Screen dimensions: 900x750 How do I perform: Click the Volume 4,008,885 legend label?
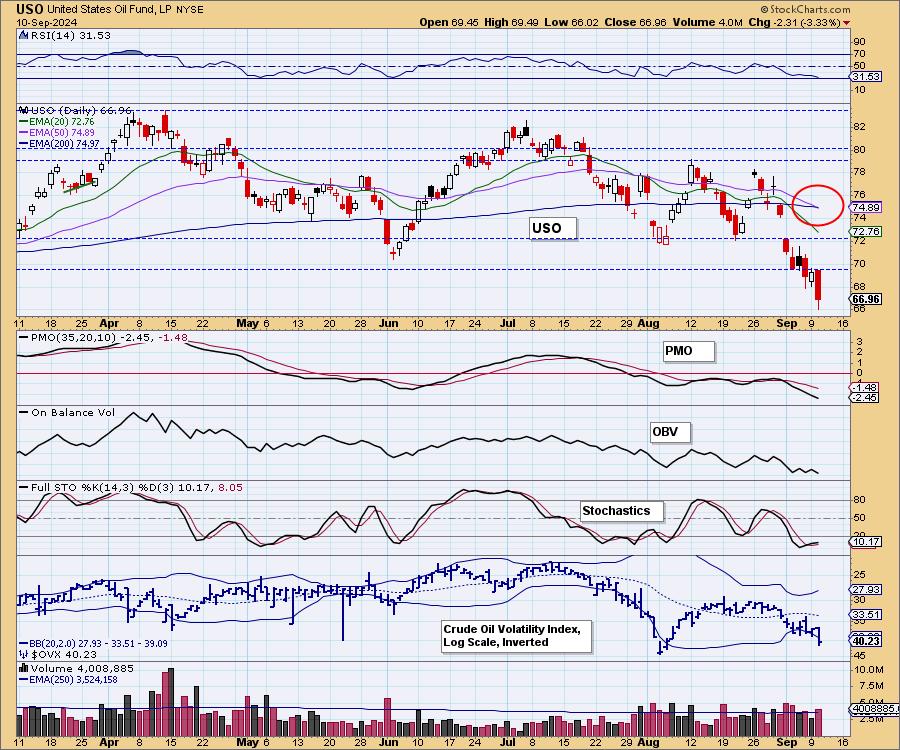click(76, 669)
